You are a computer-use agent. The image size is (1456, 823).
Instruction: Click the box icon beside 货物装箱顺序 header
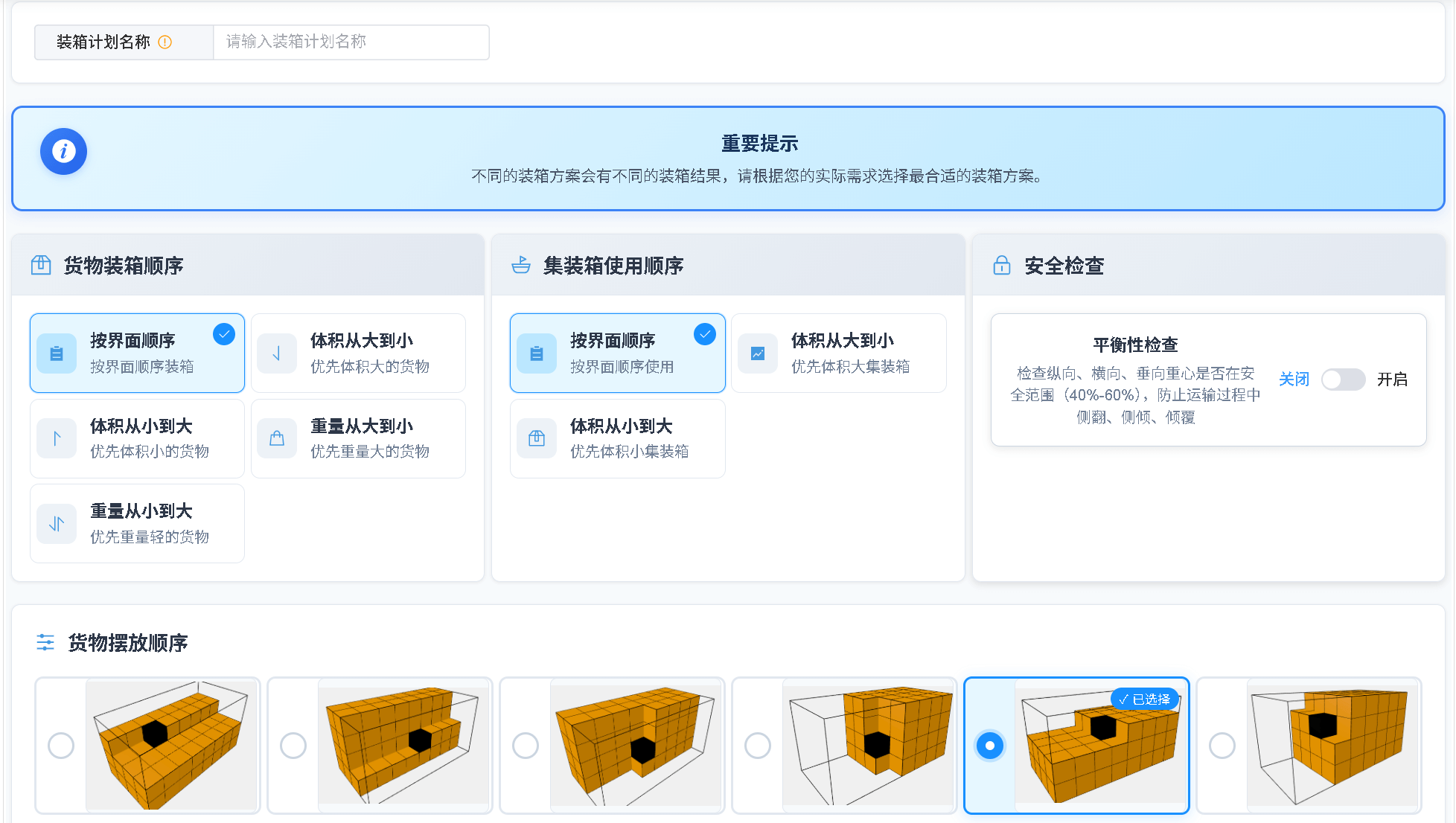pyautogui.click(x=42, y=264)
